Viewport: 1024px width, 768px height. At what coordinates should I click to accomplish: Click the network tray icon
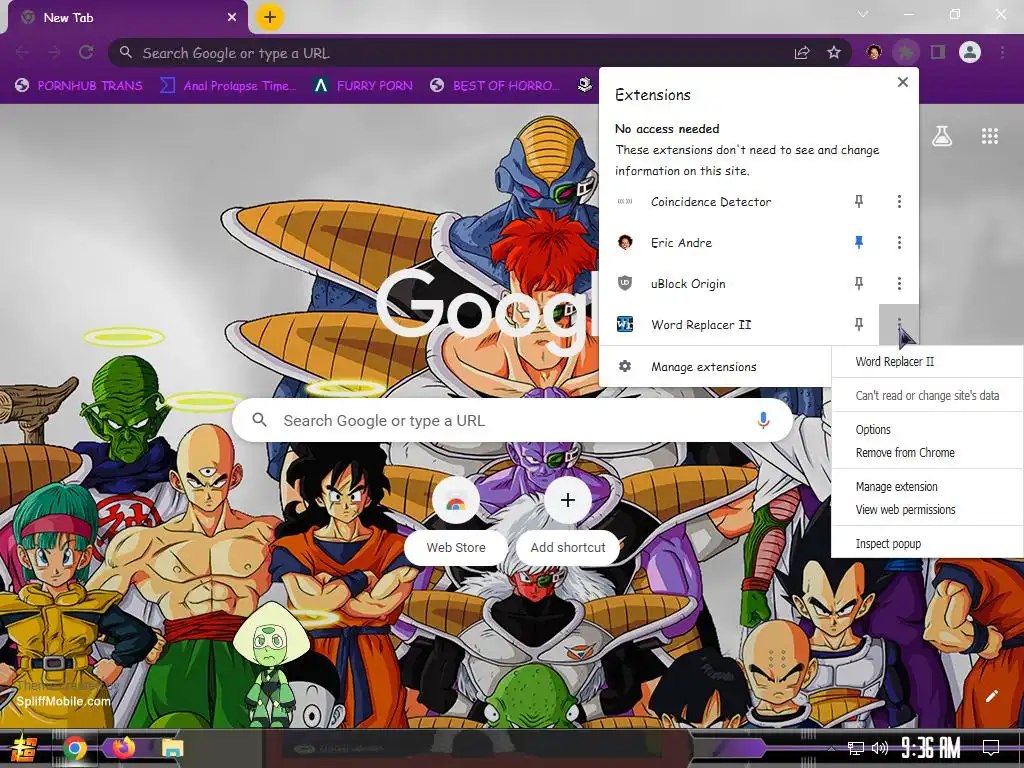pos(856,748)
